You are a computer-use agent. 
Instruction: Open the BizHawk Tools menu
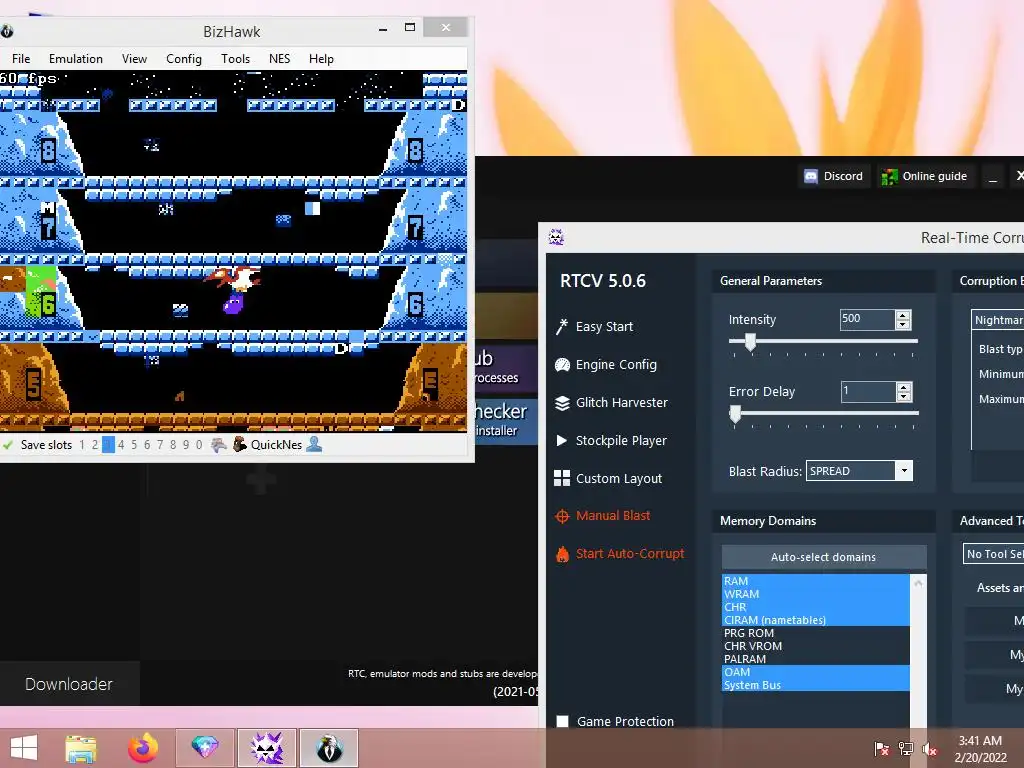[235, 59]
